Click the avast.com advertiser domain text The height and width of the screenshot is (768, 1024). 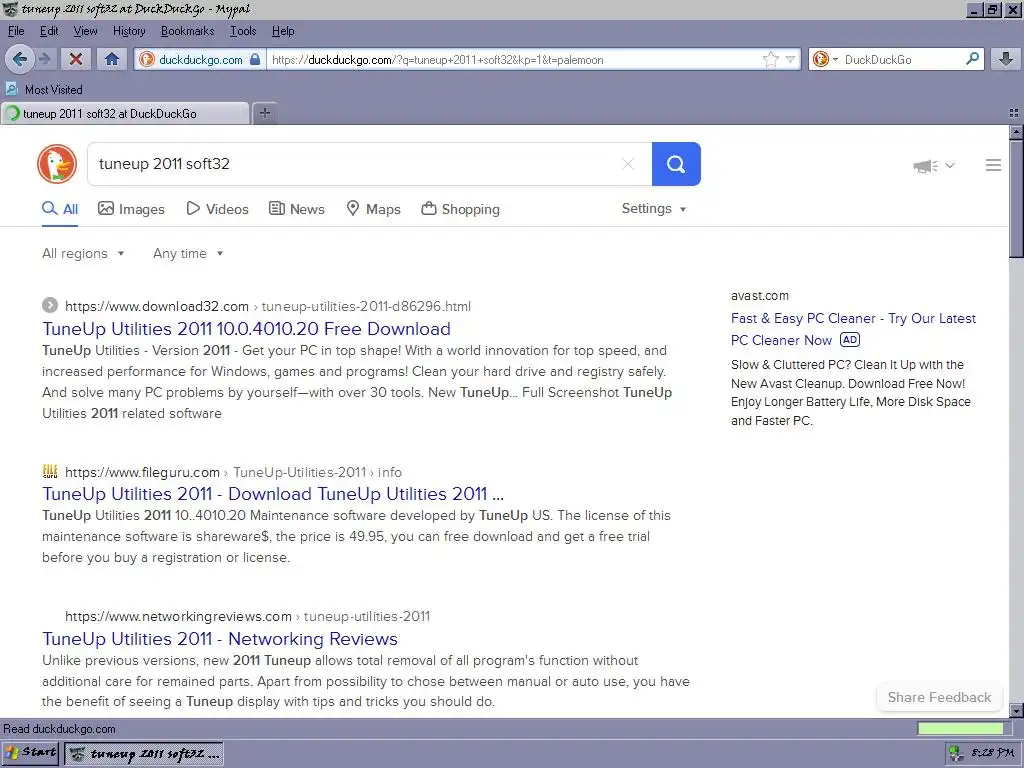760,296
